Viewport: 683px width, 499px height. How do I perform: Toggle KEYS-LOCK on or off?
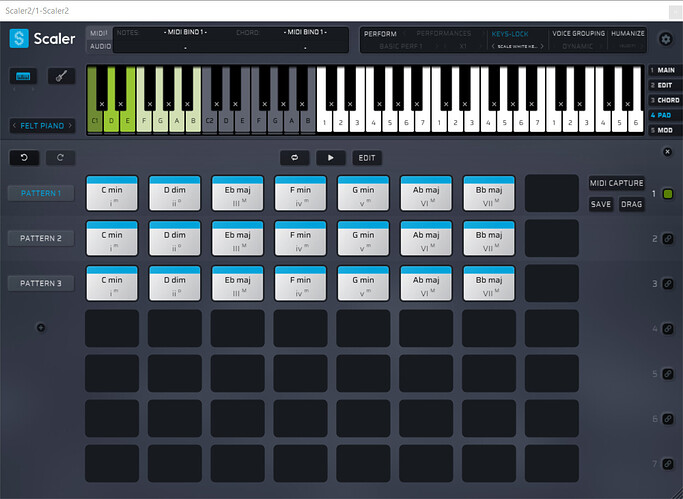pos(510,34)
